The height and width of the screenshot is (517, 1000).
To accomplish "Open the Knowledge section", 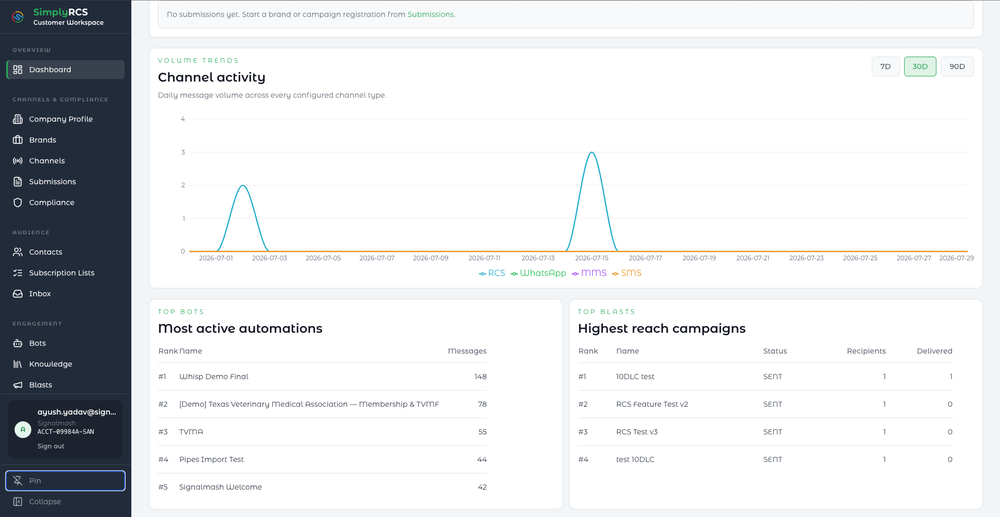I will [65, 364].
